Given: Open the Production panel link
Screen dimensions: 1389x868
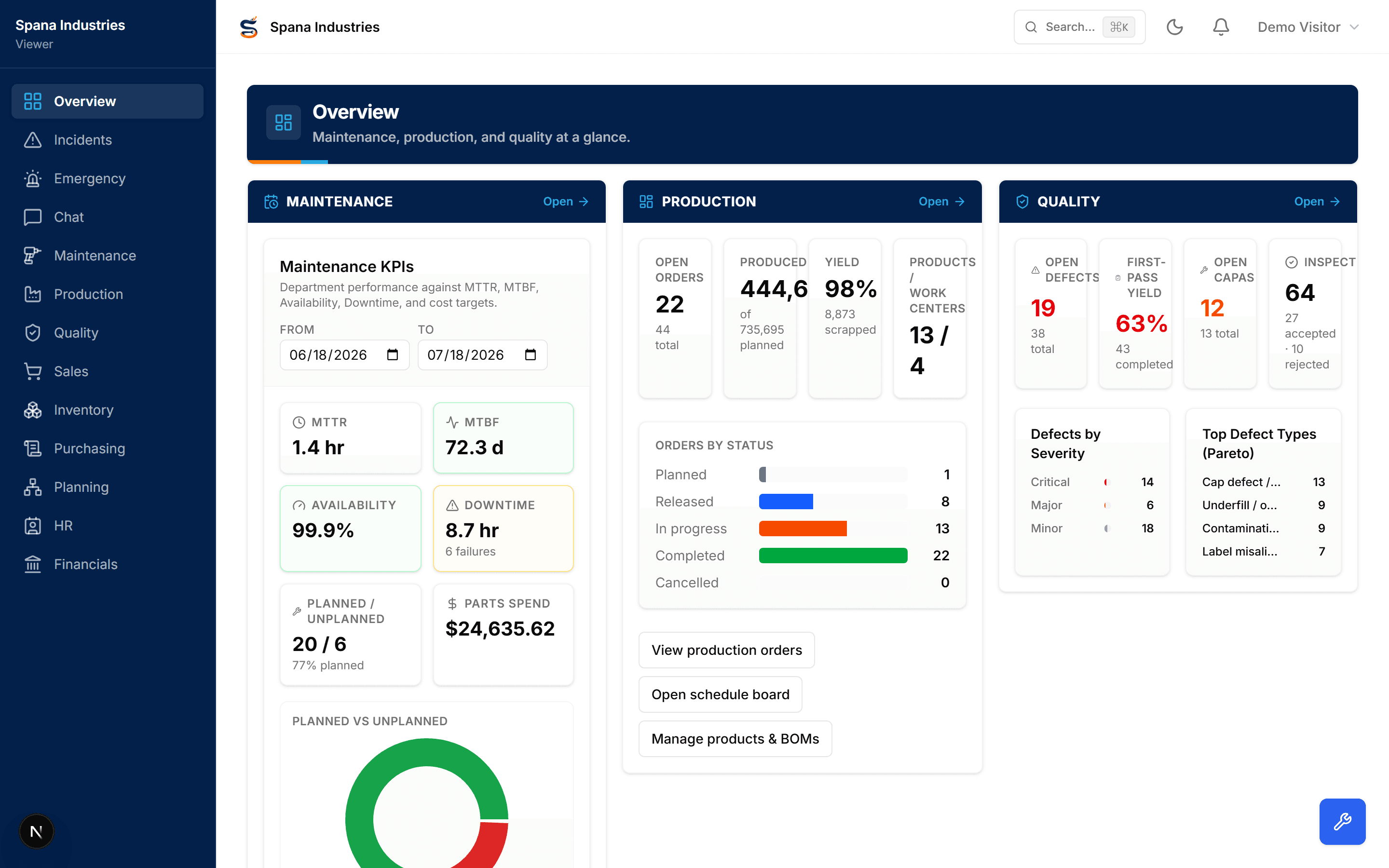Looking at the screenshot, I should 941,202.
